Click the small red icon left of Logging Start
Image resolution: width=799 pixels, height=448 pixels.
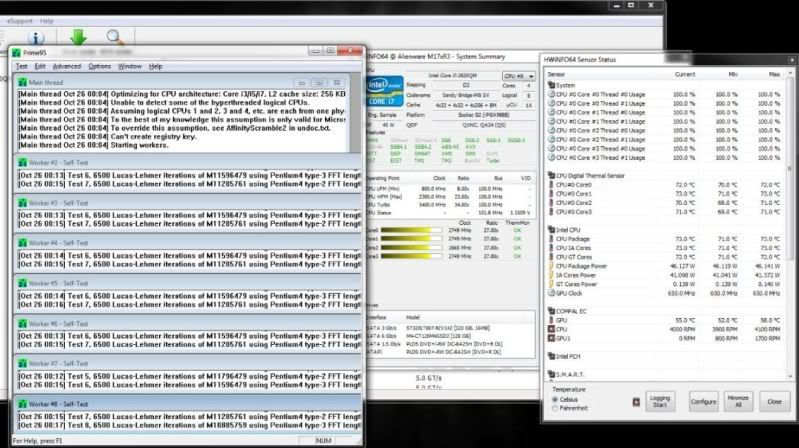coord(636,402)
